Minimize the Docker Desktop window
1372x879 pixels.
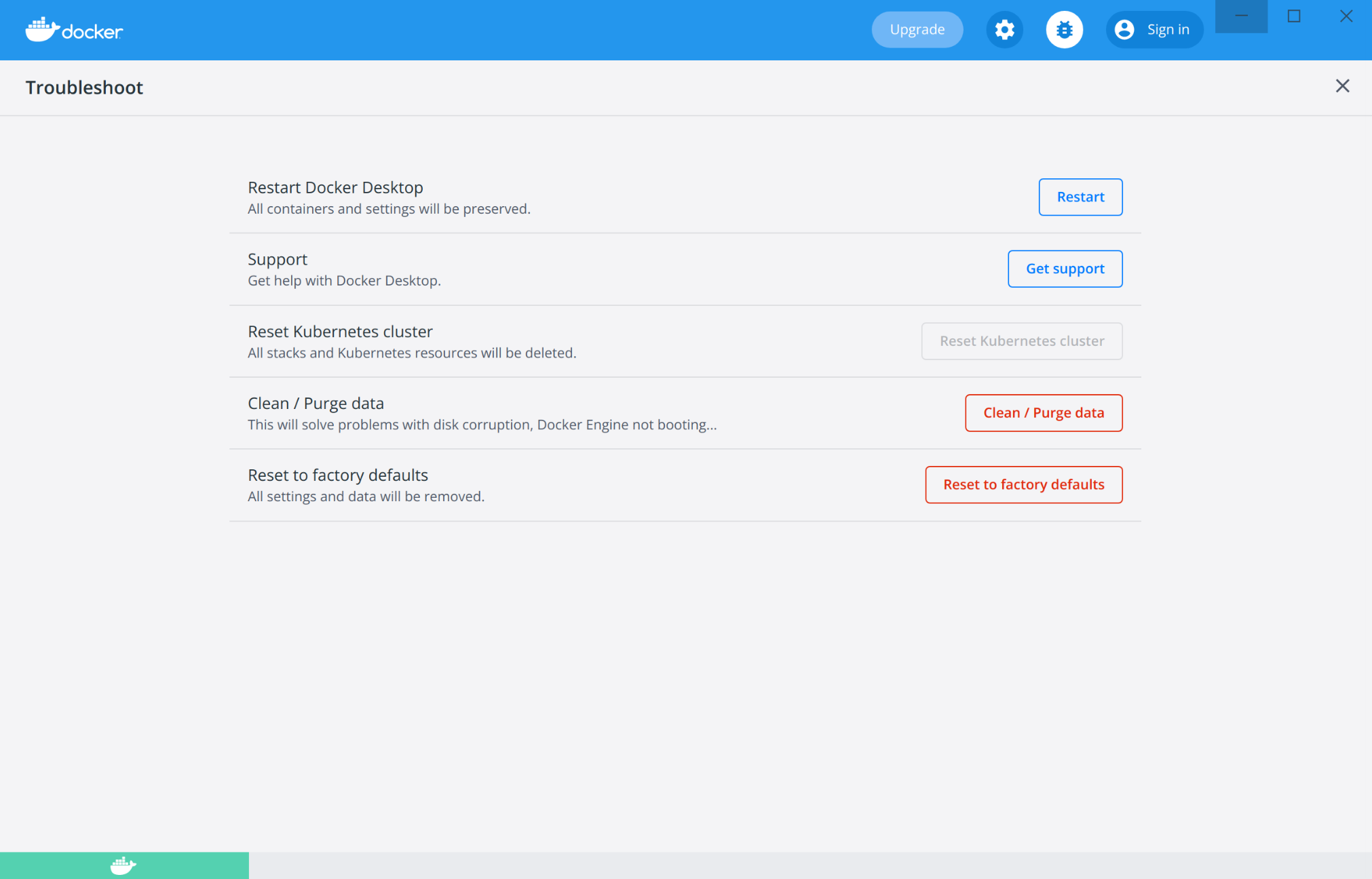pos(1242,15)
